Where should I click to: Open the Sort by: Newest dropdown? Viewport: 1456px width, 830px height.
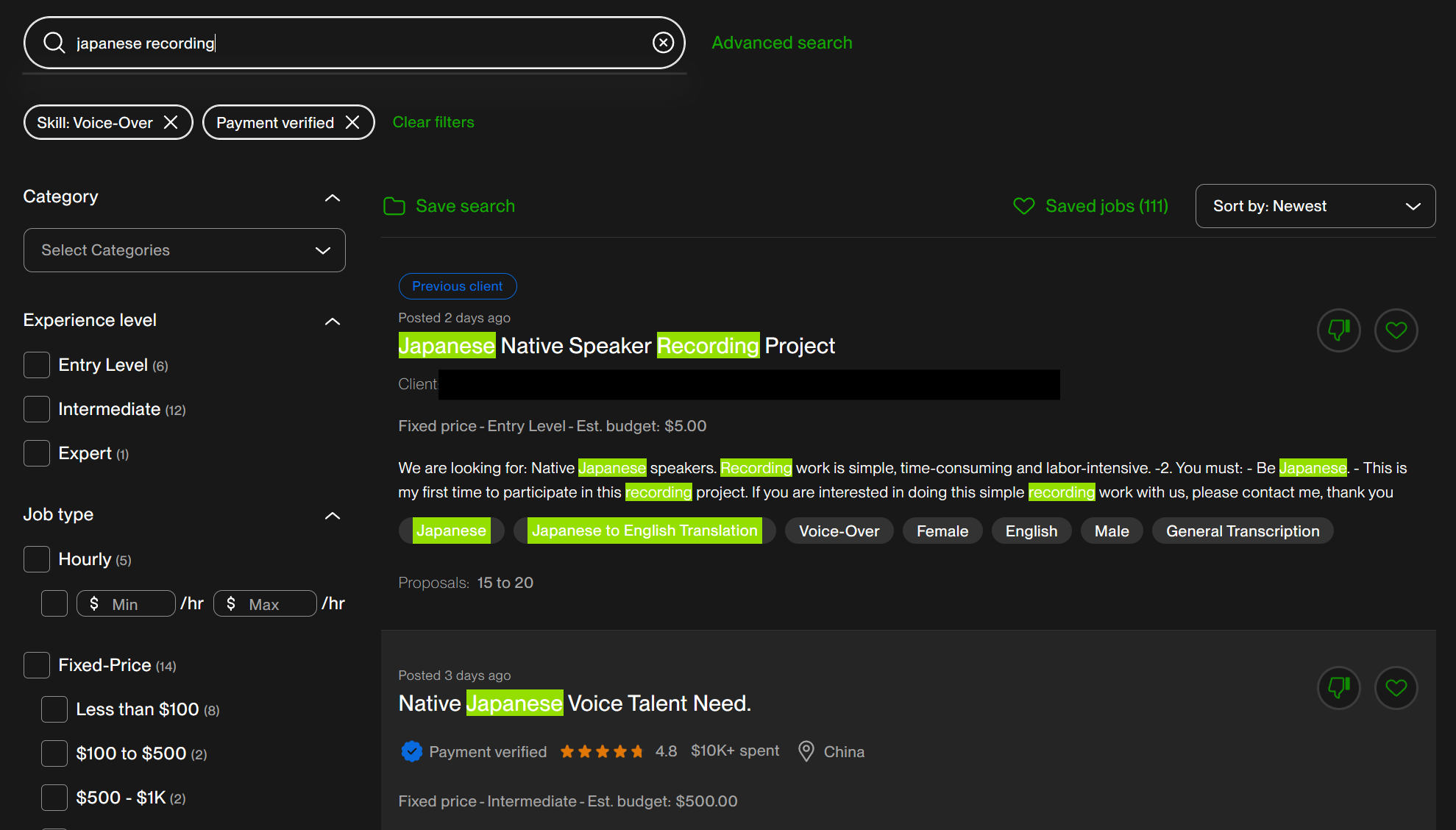coord(1315,206)
